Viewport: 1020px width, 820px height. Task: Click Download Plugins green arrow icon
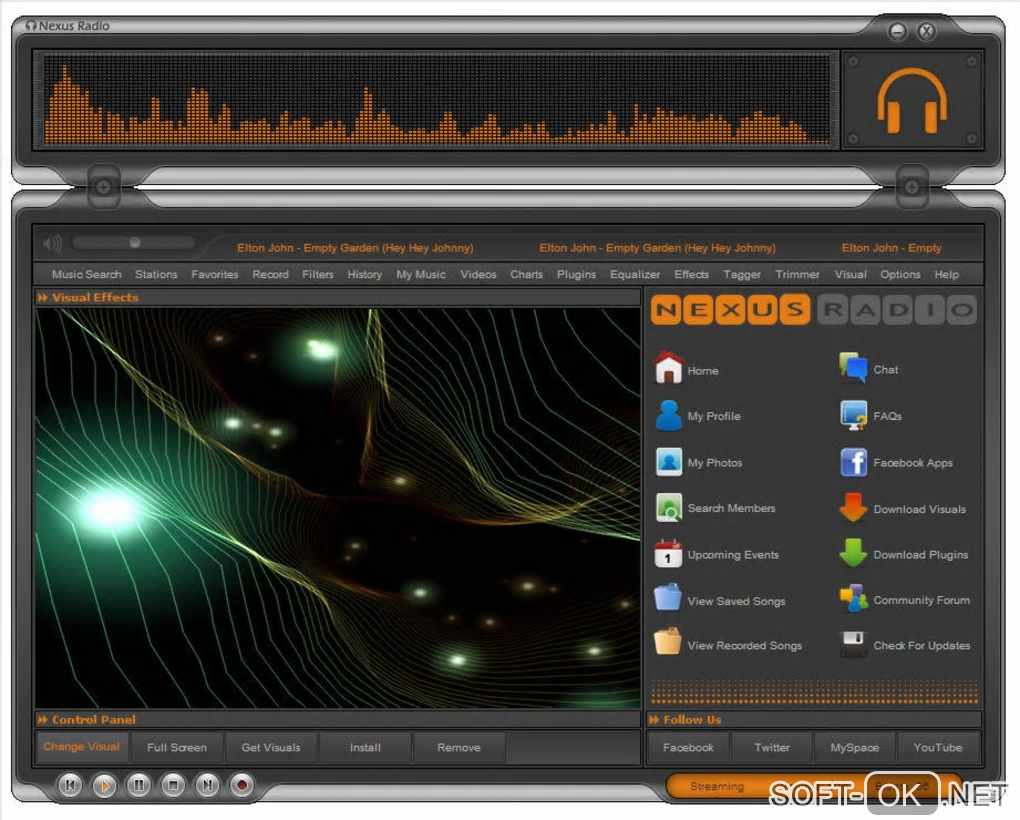point(853,553)
